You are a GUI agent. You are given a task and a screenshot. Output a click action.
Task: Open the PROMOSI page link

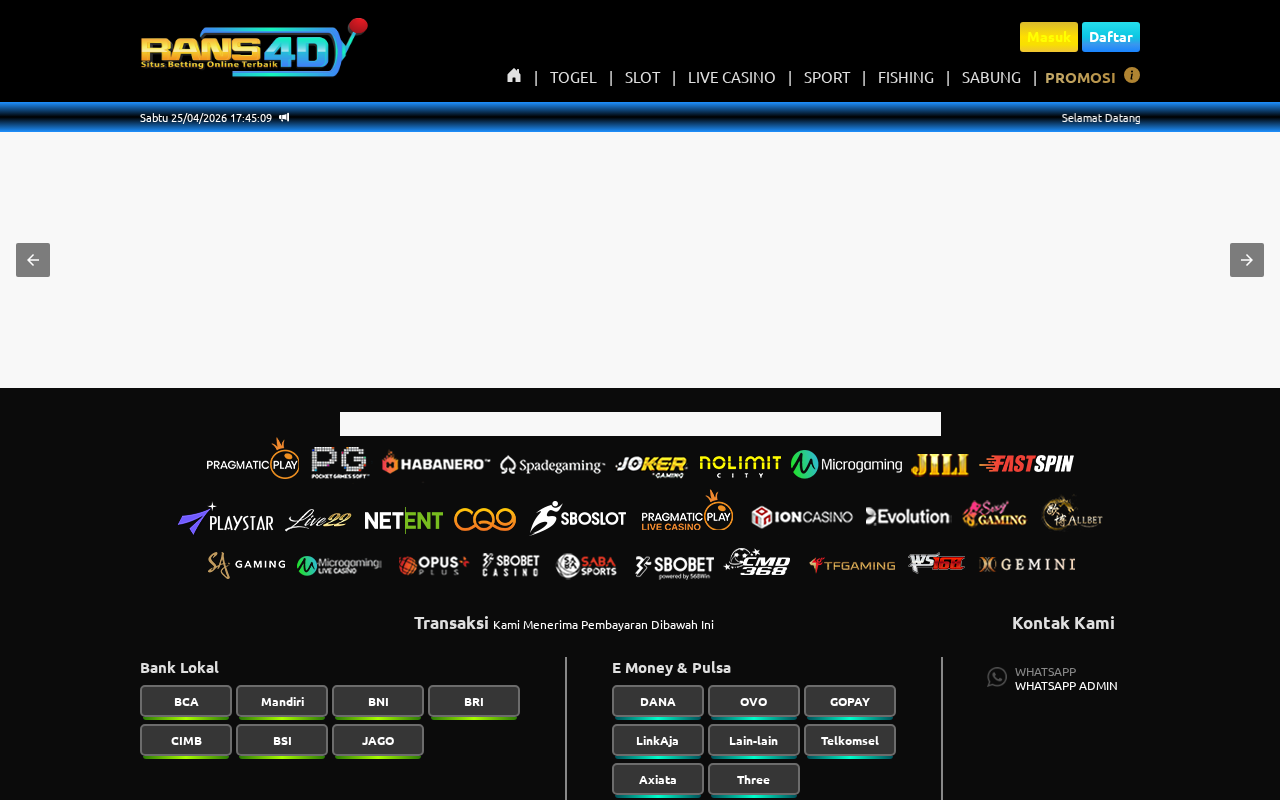click(1080, 77)
